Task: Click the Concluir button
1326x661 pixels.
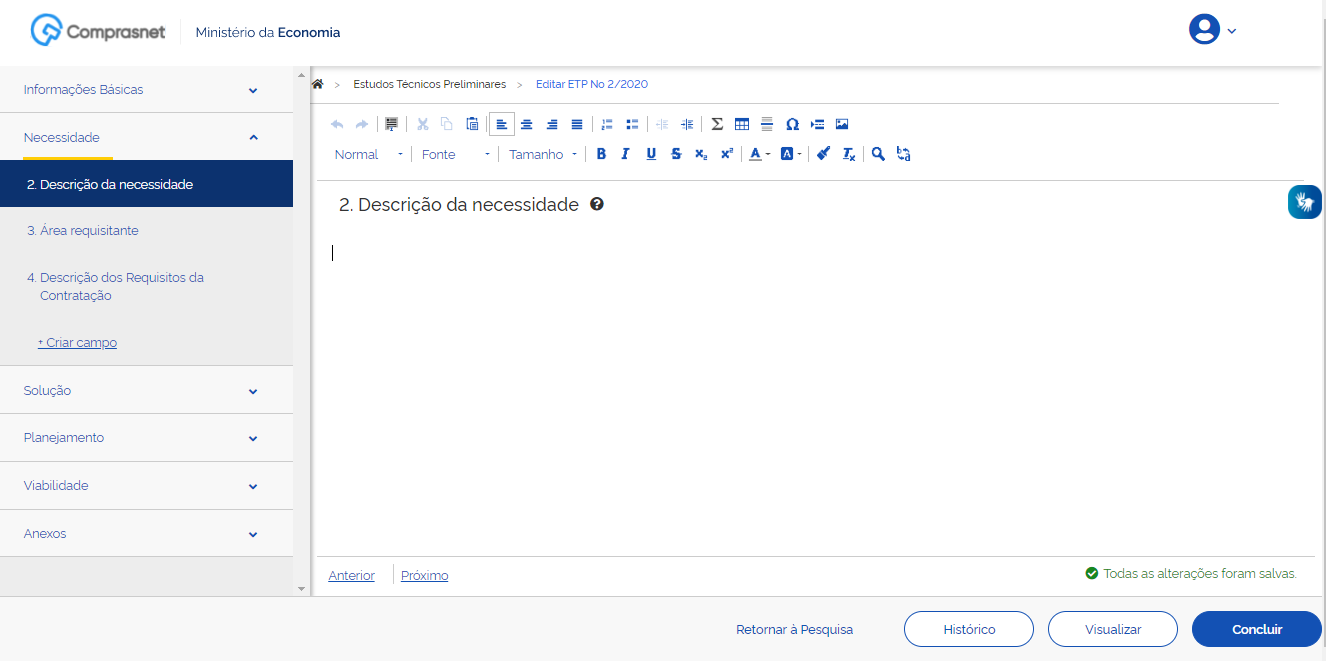Action: [1256, 629]
